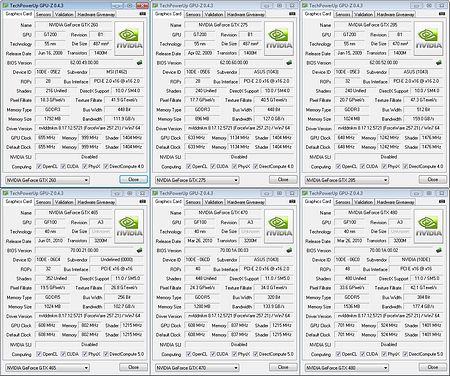Click NVIDIA logo in GTX 285 window
The height and width of the screenshot is (376, 450).
[429, 39]
